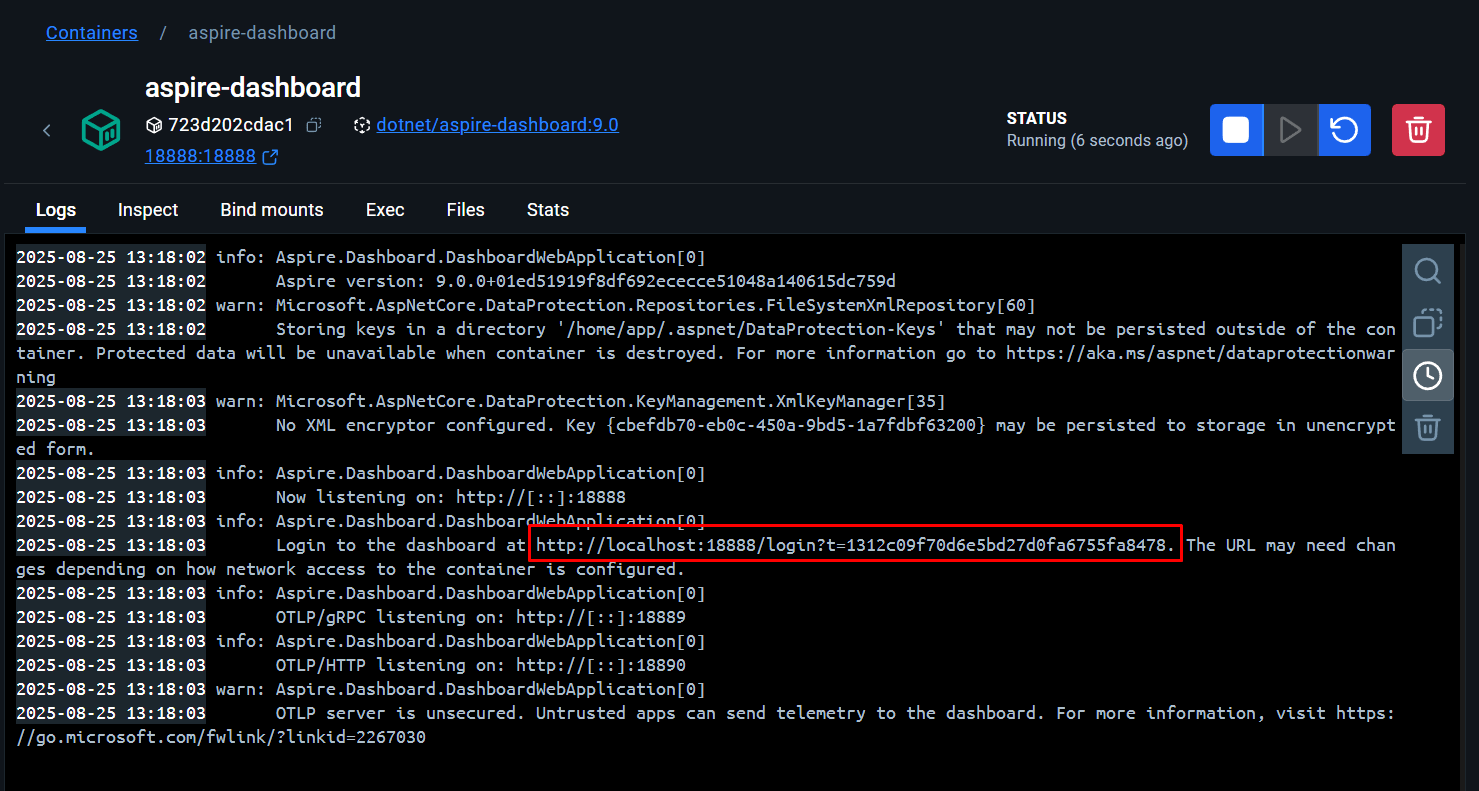Image resolution: width=1479 pixels, height=791 pixels.
Task: Copy container logs using the copy icon
Action: tap(1427, 322)
